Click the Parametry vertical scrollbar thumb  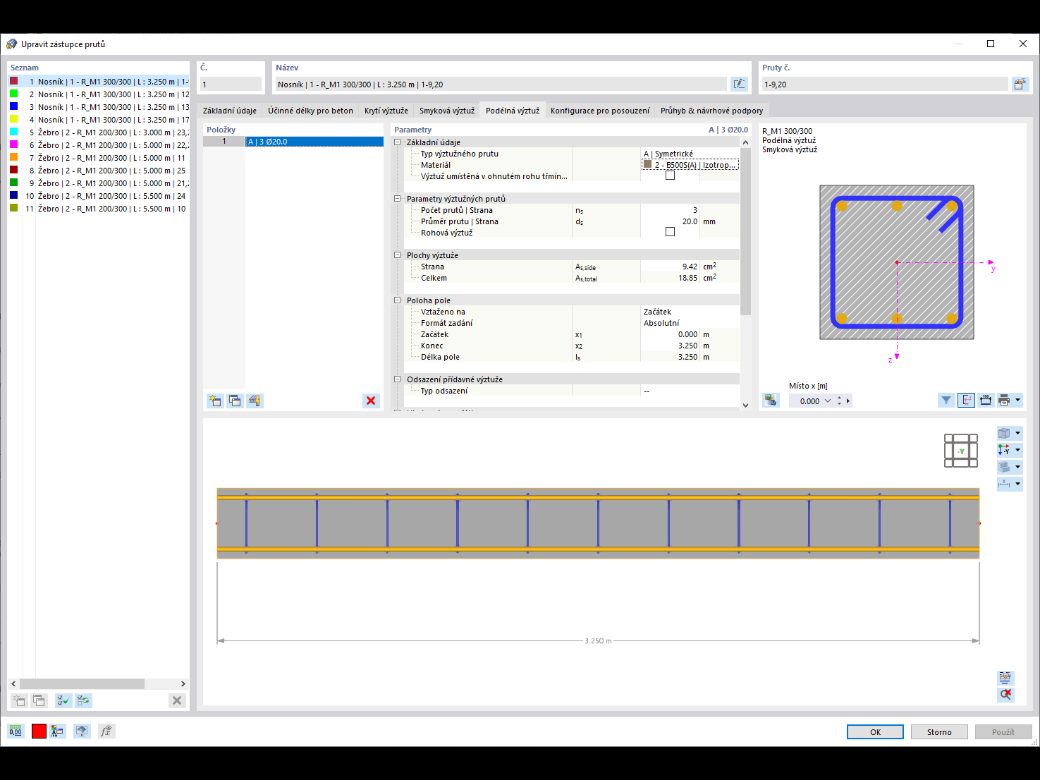pos(746,231)
